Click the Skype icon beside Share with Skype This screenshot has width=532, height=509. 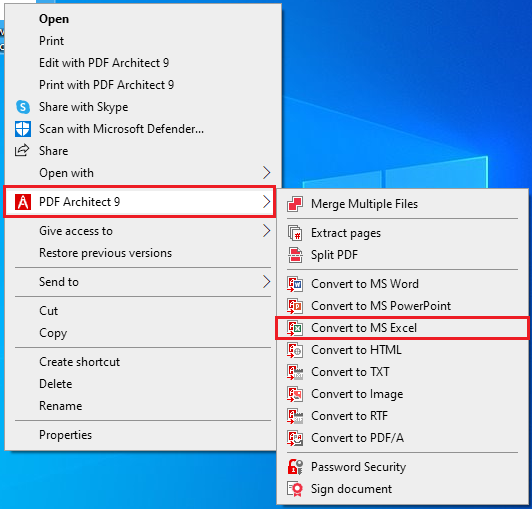[x=23, y=107]
